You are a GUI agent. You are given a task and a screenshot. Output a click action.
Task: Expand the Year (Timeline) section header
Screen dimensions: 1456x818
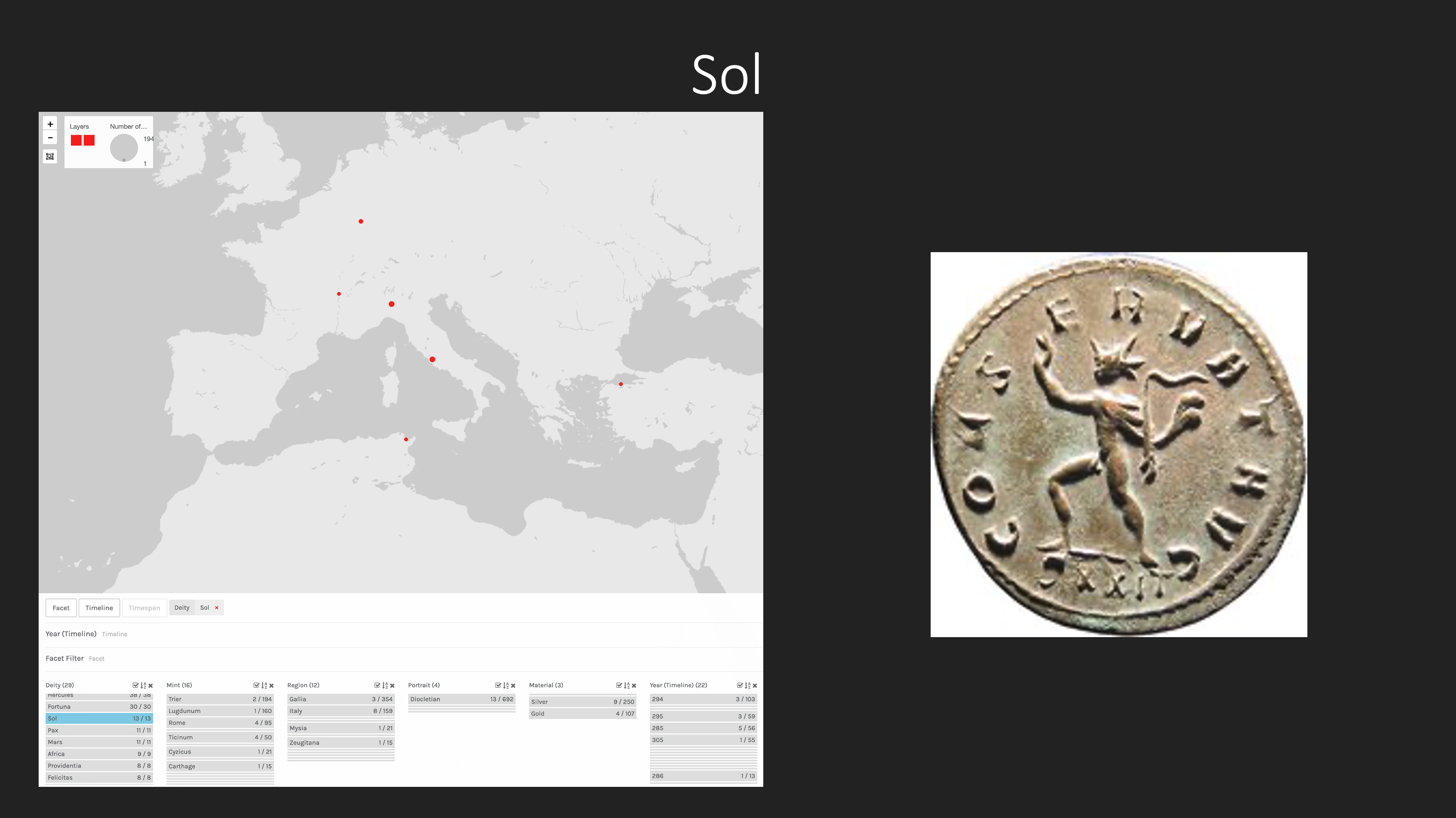coord(71,634)
